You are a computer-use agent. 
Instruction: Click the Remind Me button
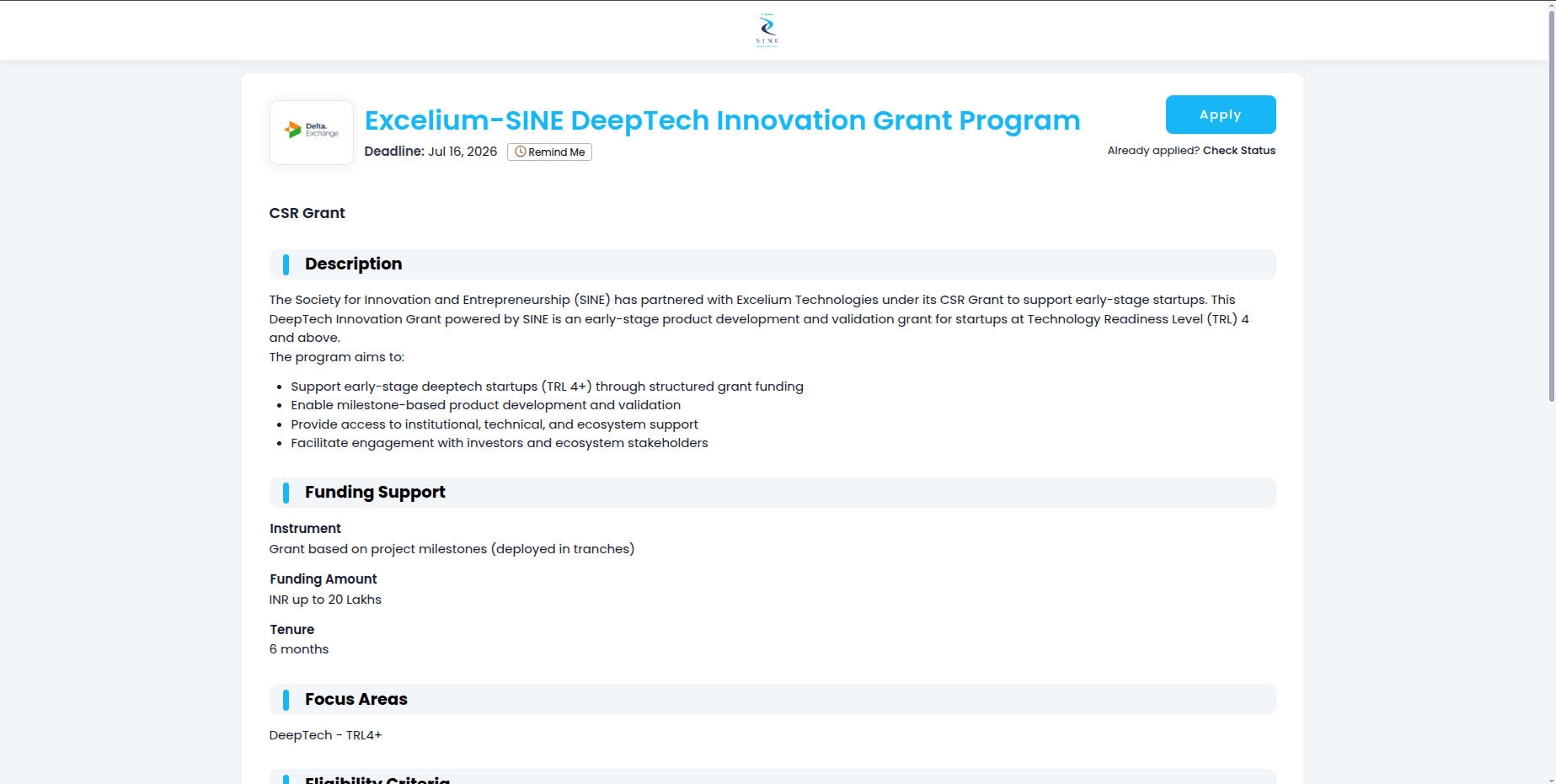point(549,152)
